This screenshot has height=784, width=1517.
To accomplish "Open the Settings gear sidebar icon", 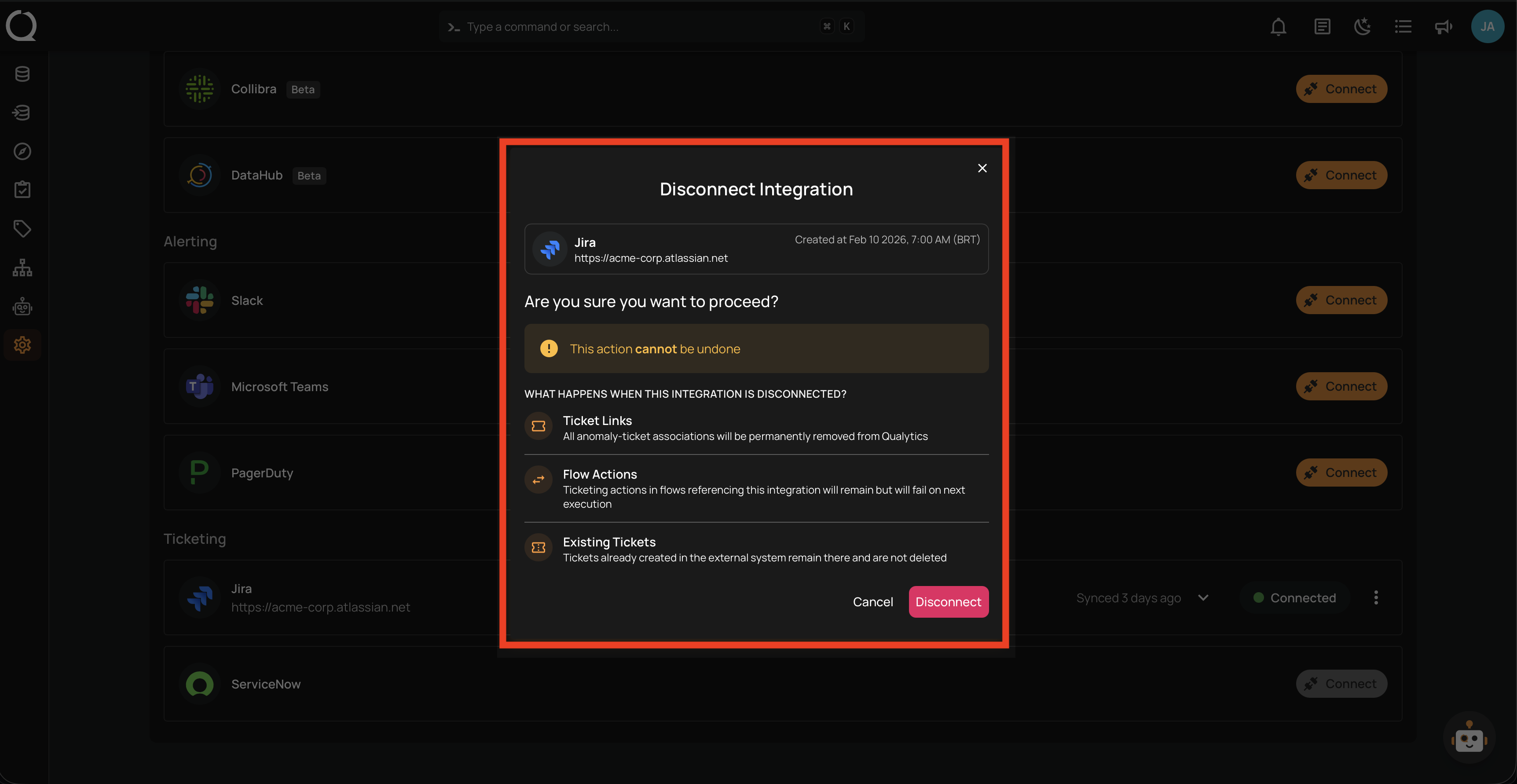I will (x=22, y=344).
